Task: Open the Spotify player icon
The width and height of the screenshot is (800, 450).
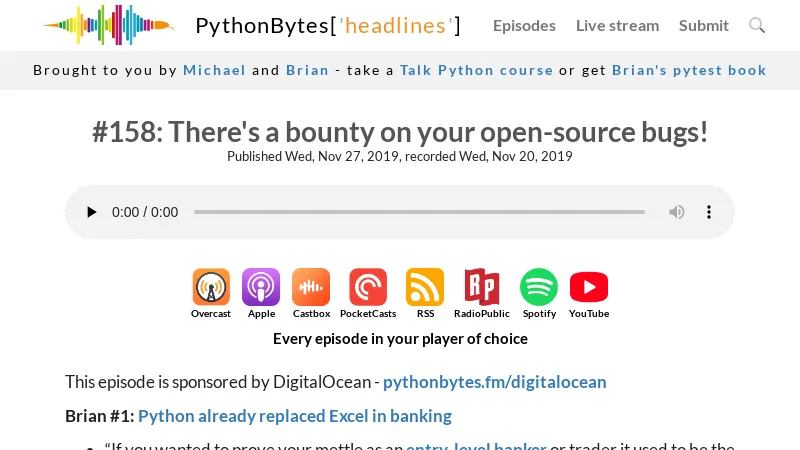Action: point(539,288)
